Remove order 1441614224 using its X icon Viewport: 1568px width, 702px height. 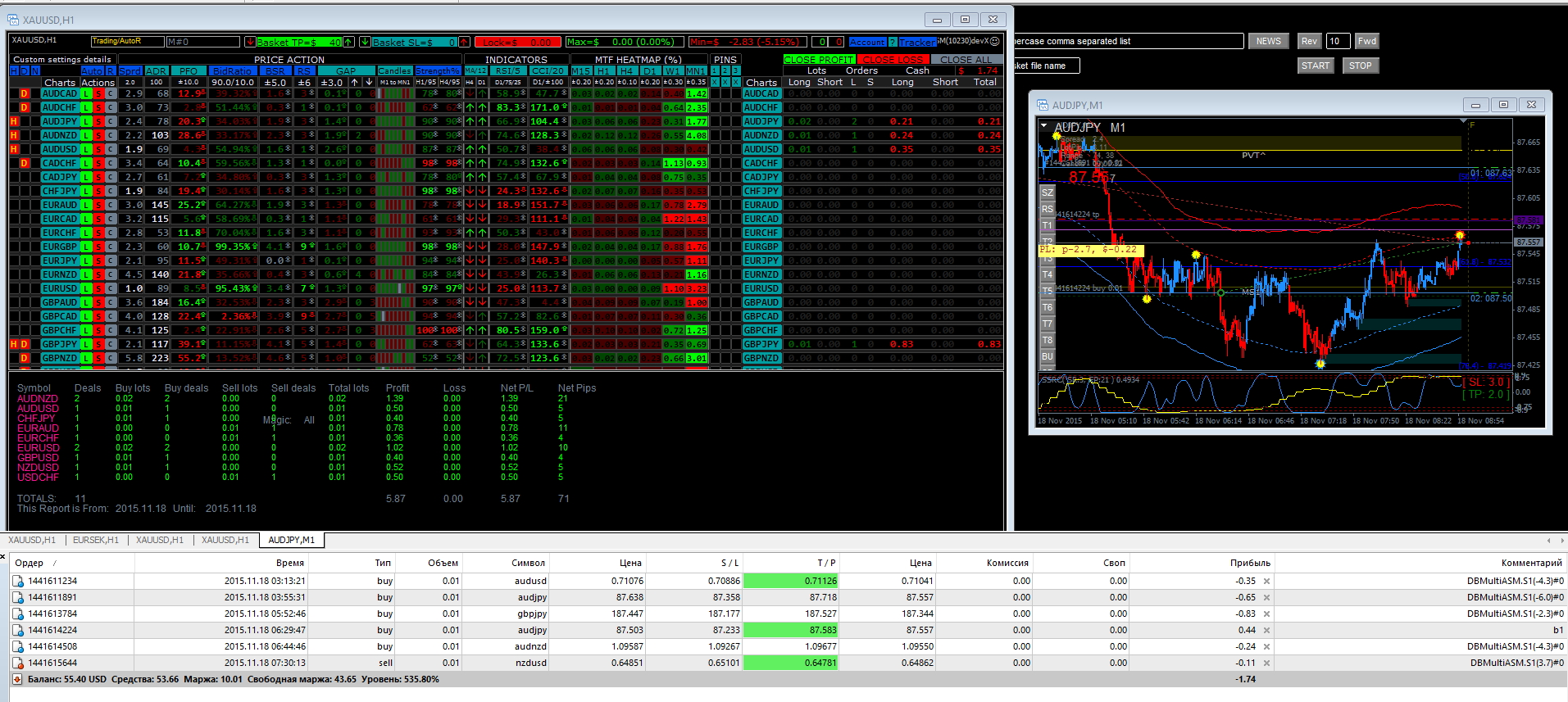pos(1266,630)
